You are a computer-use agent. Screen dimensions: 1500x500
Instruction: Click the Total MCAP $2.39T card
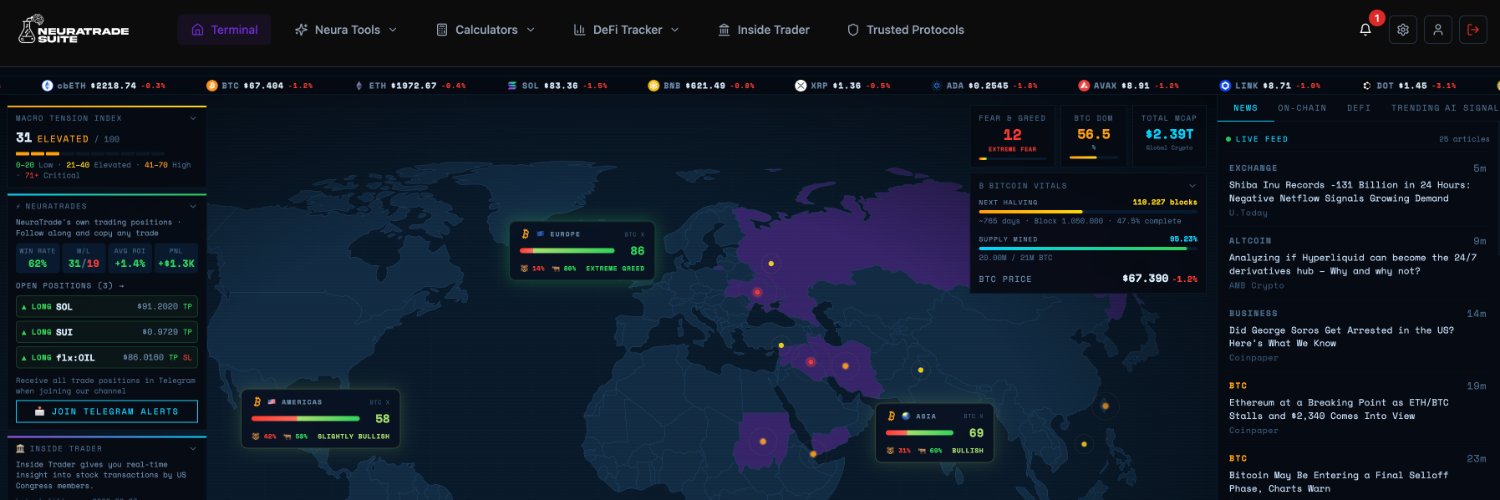pyautogui.click(x=1168, y=136)
